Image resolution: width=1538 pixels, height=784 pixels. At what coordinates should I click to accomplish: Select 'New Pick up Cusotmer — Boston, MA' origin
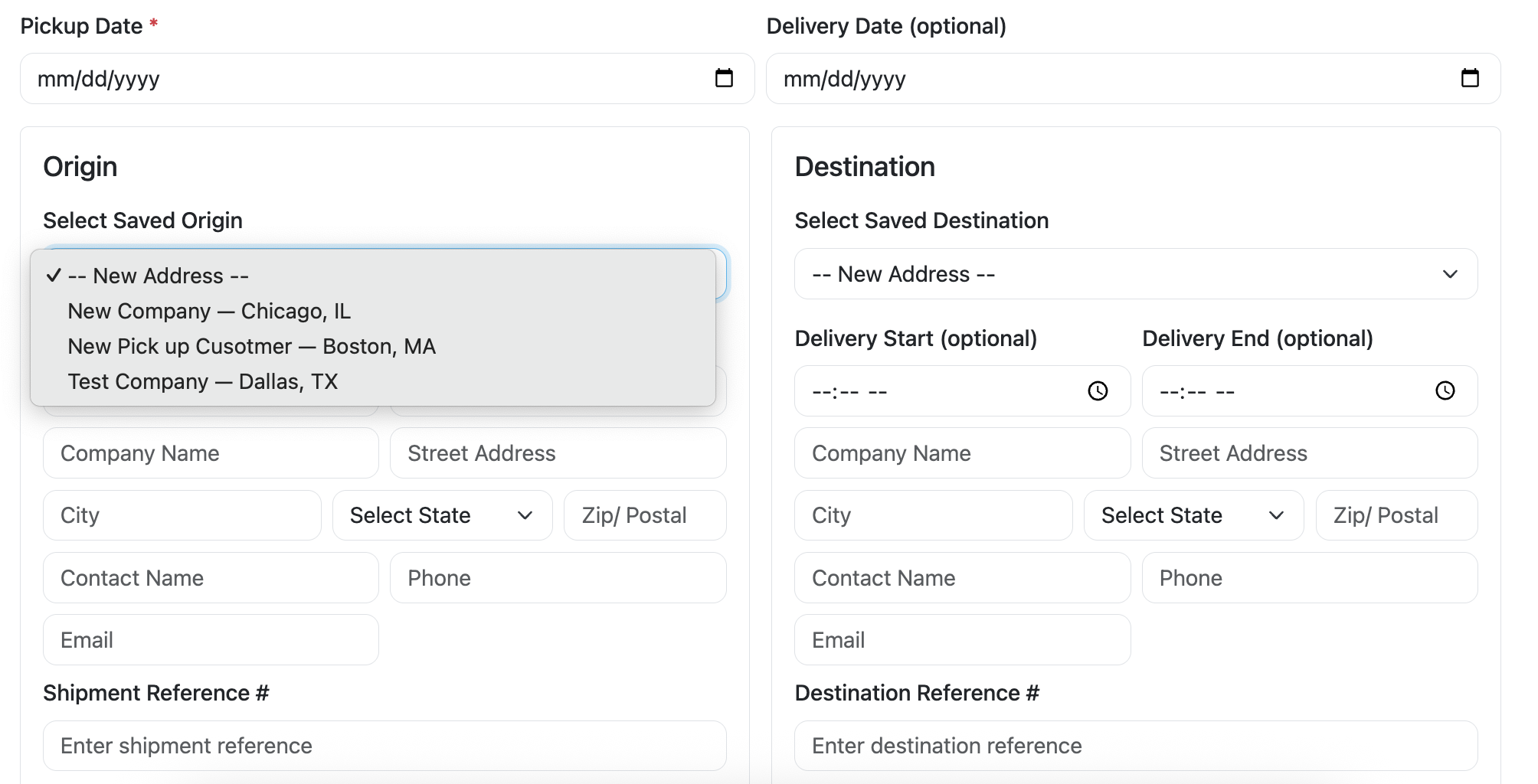pos(251,346)
